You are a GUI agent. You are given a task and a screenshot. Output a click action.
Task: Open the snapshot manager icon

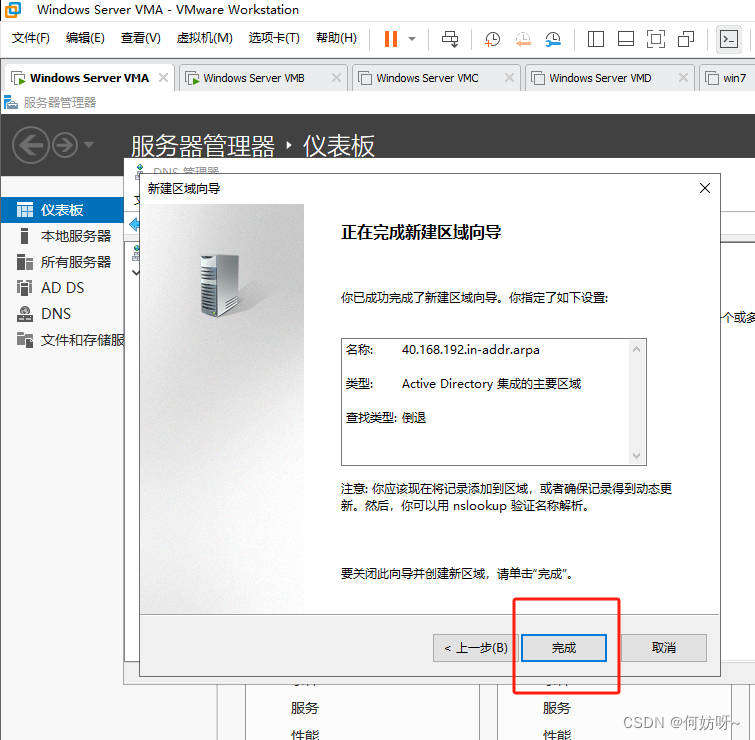click(554, 39)
